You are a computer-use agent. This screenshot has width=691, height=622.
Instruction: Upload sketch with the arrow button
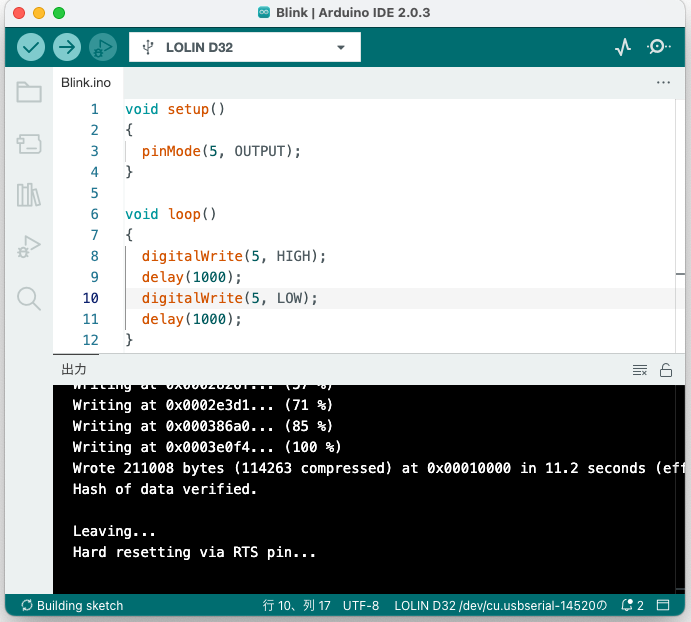(66, 47)
